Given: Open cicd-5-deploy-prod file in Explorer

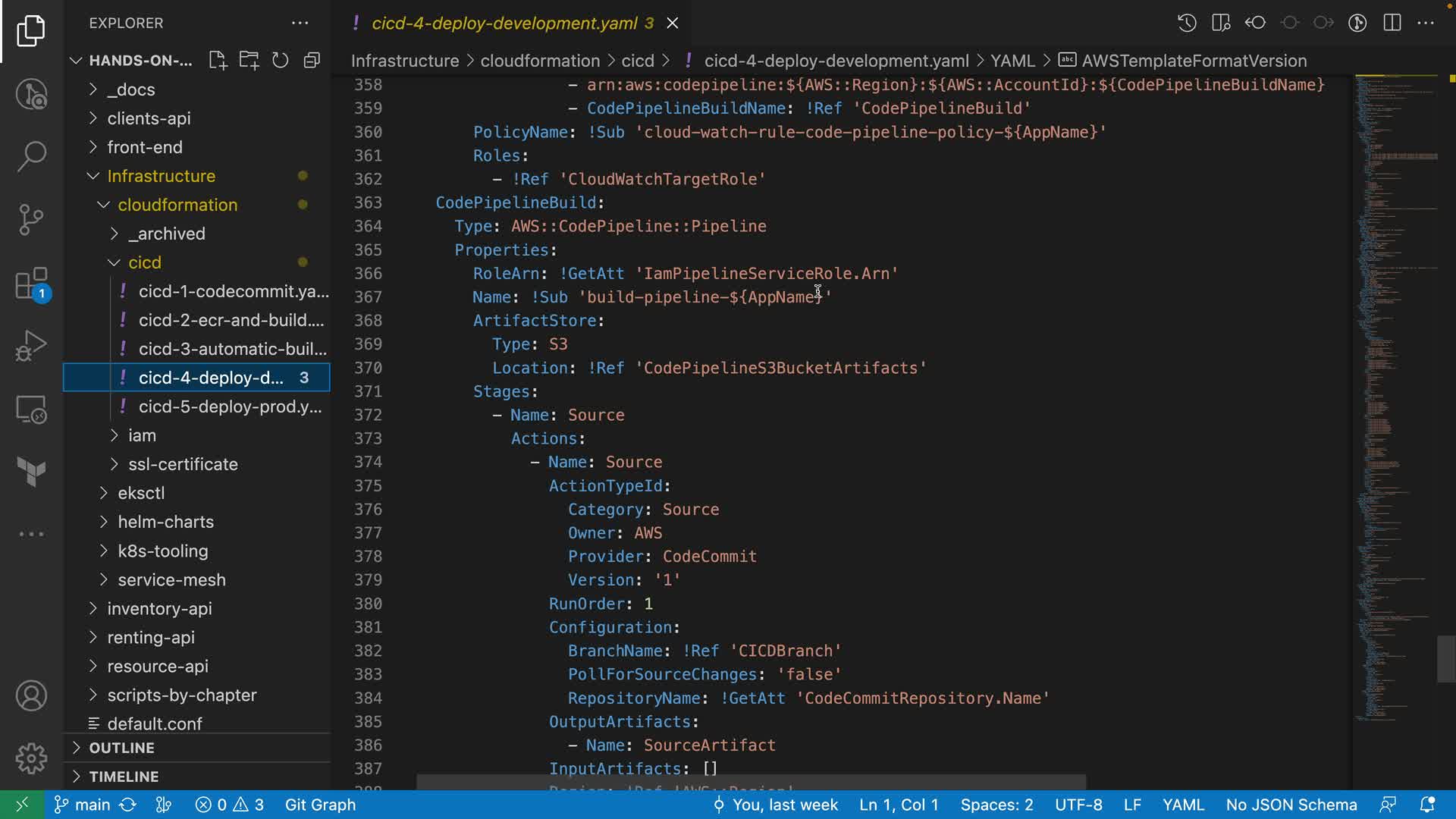Looking at the screenshot, I should click(230, 406).
